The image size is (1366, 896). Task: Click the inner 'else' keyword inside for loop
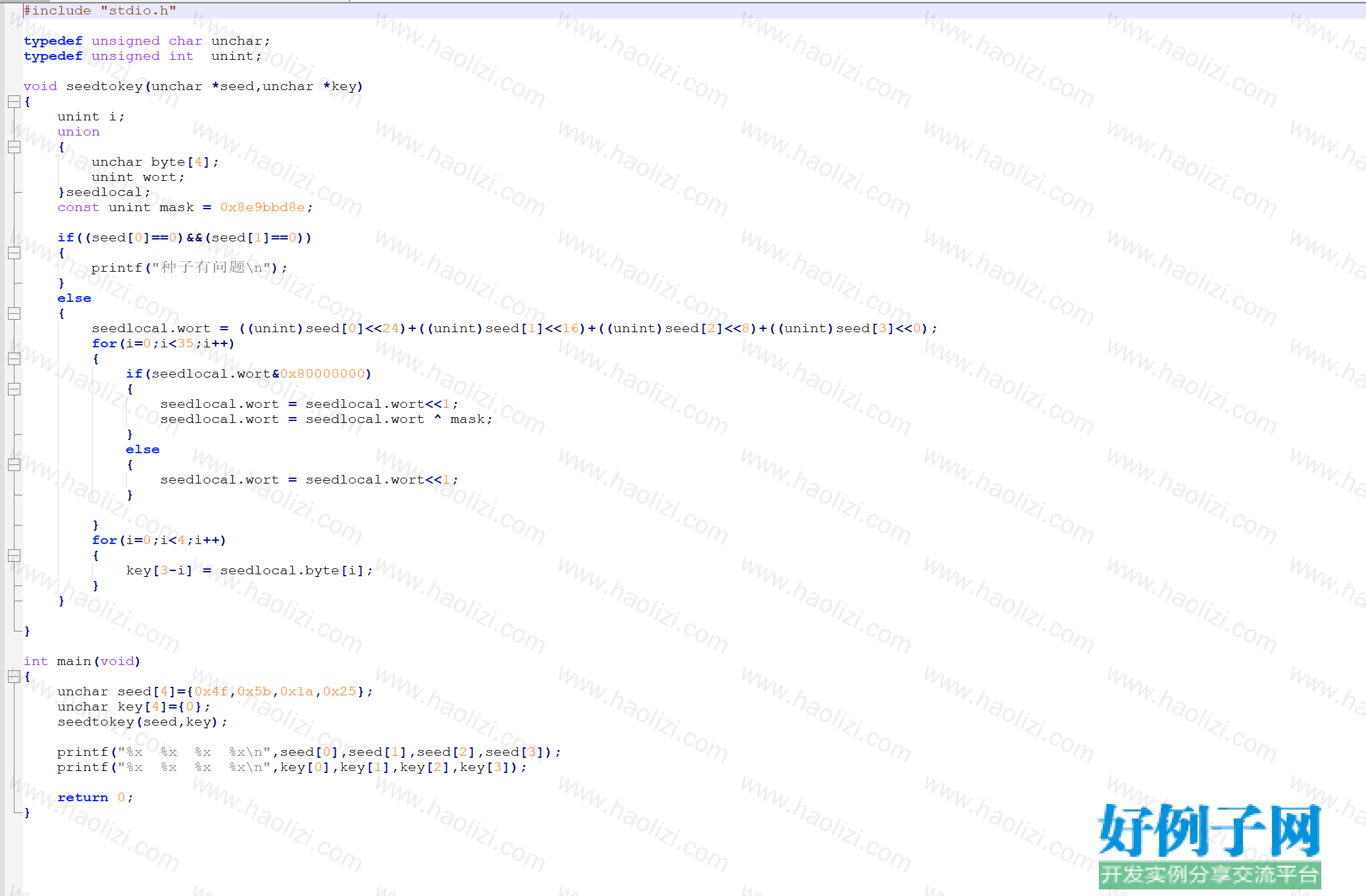[x=143, y=449]
